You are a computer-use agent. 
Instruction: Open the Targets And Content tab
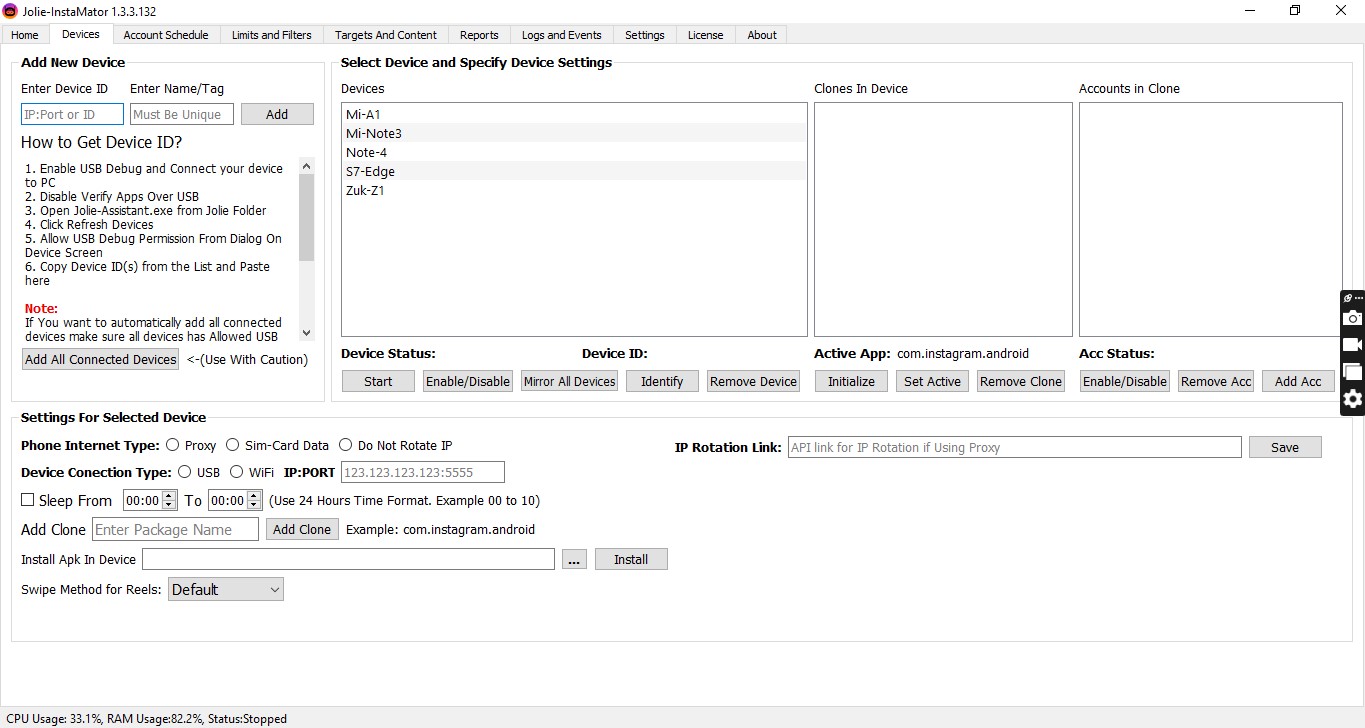[385, 35]
